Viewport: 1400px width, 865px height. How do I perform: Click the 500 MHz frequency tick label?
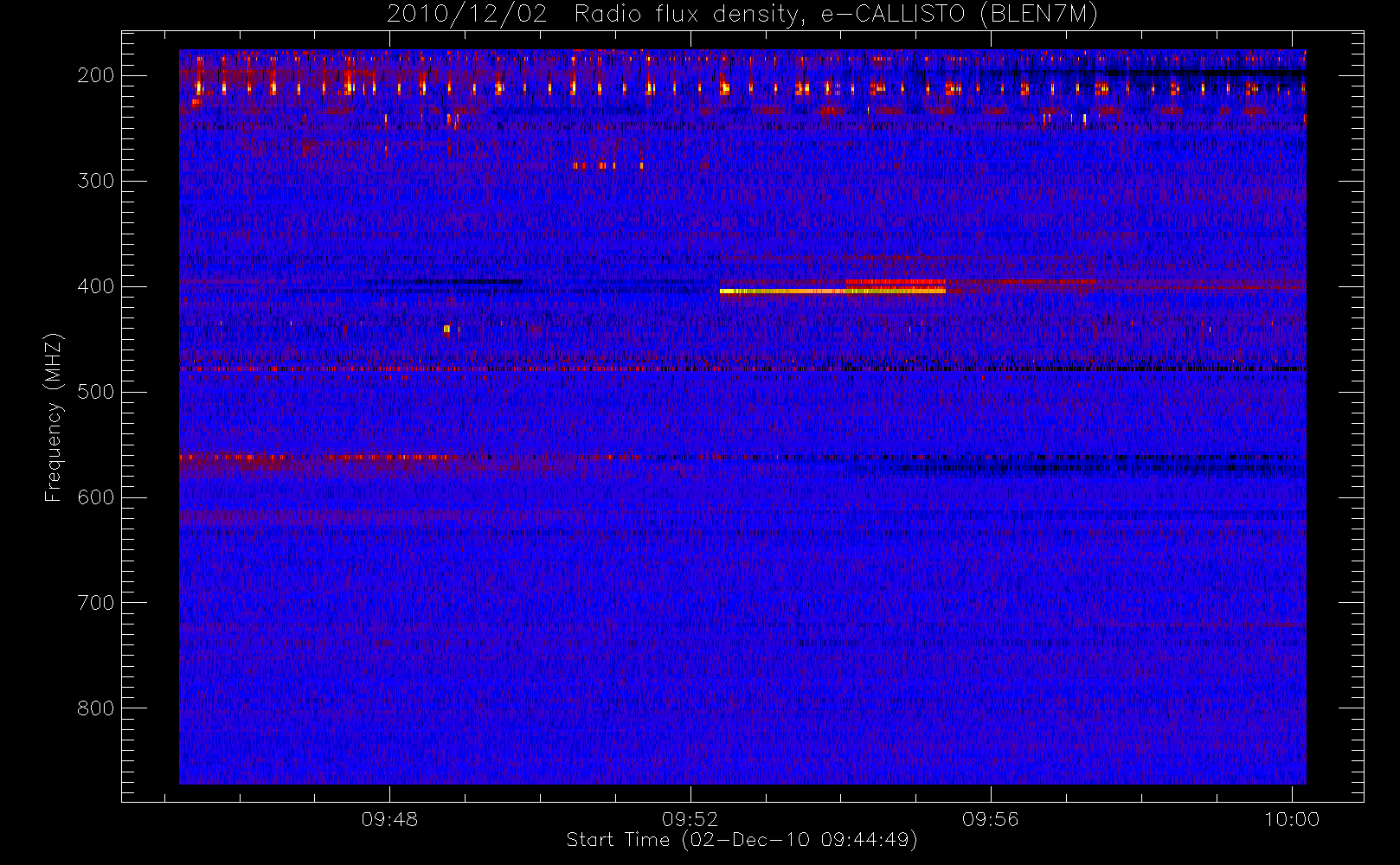tap(95, 392)
